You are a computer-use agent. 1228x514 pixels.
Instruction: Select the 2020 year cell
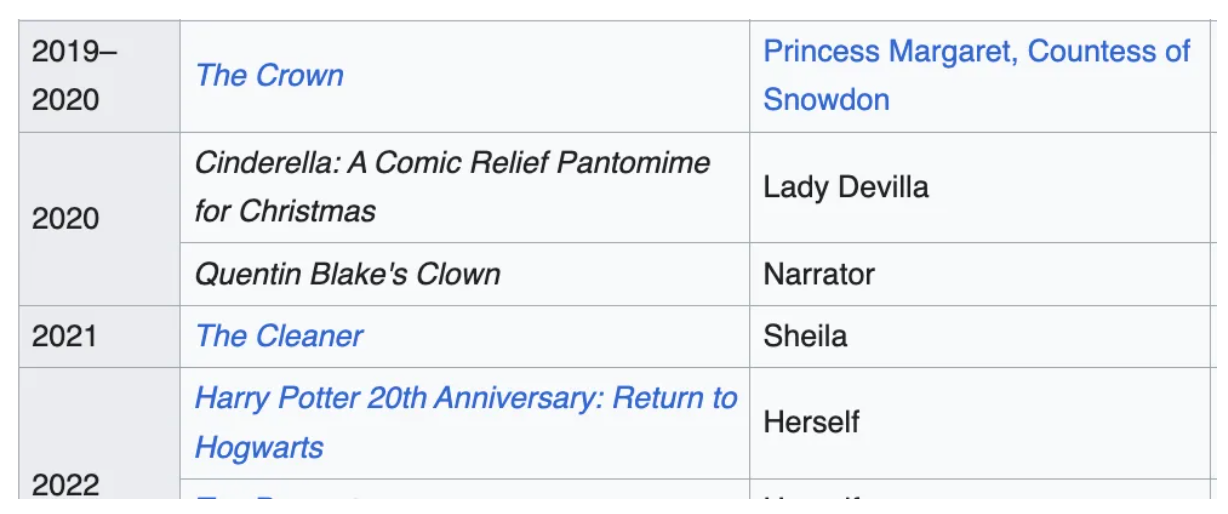(x=66, y=219)
